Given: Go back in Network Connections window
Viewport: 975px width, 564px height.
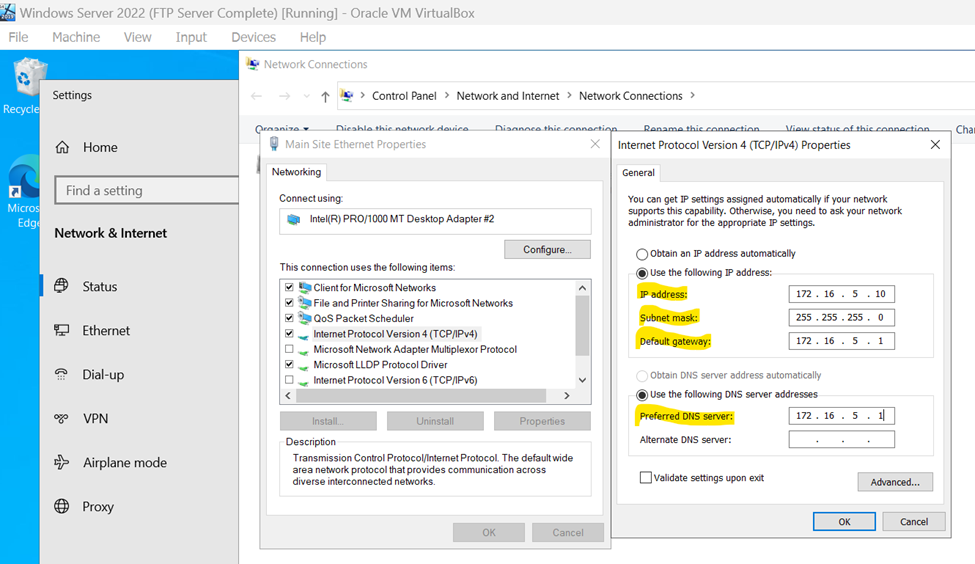Looking at the screenshot, I should 256,96.
